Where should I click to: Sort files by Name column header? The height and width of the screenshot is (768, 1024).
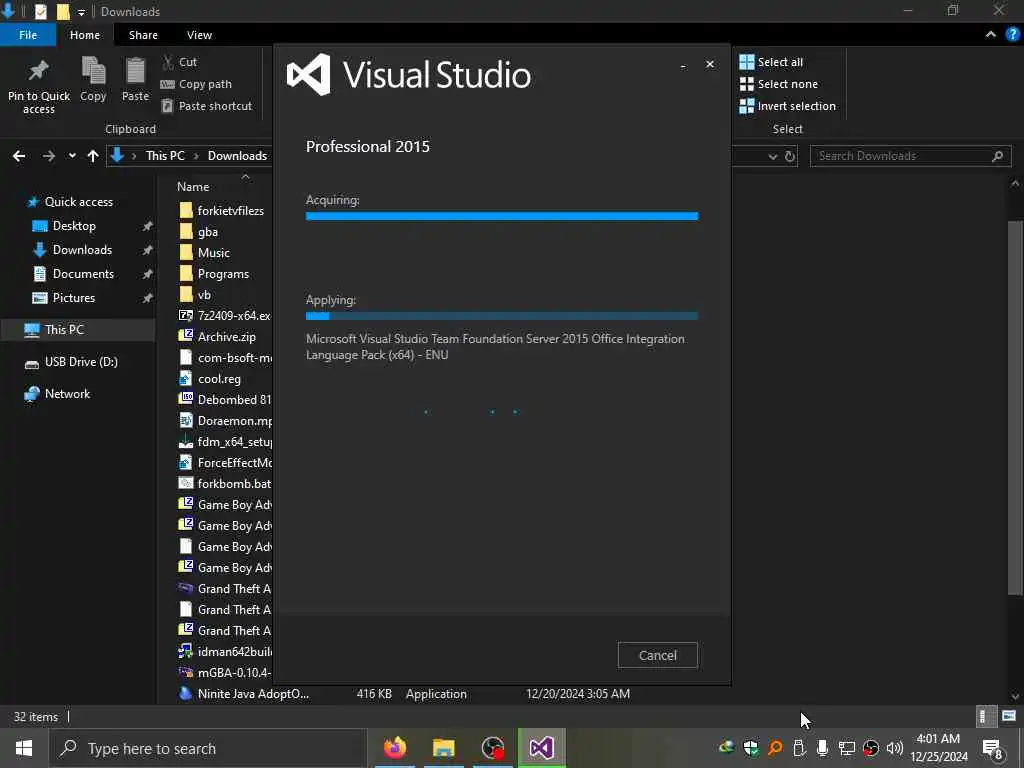pyautogui.click(x=193, y=187)
